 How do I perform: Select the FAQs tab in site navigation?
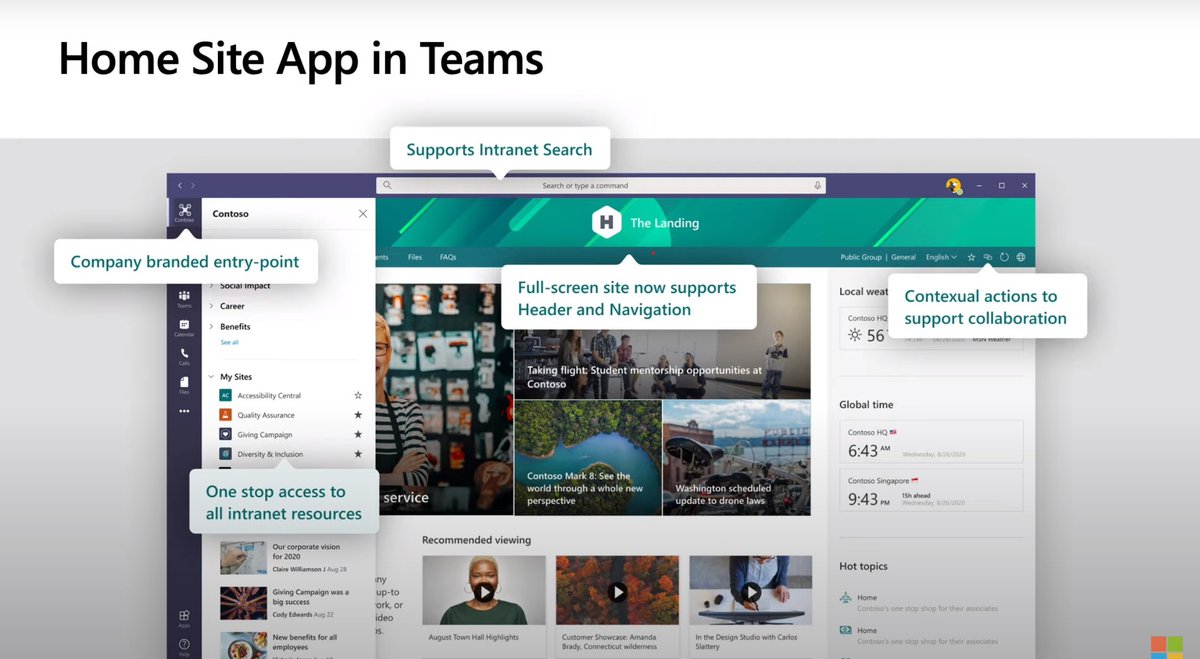448,257
